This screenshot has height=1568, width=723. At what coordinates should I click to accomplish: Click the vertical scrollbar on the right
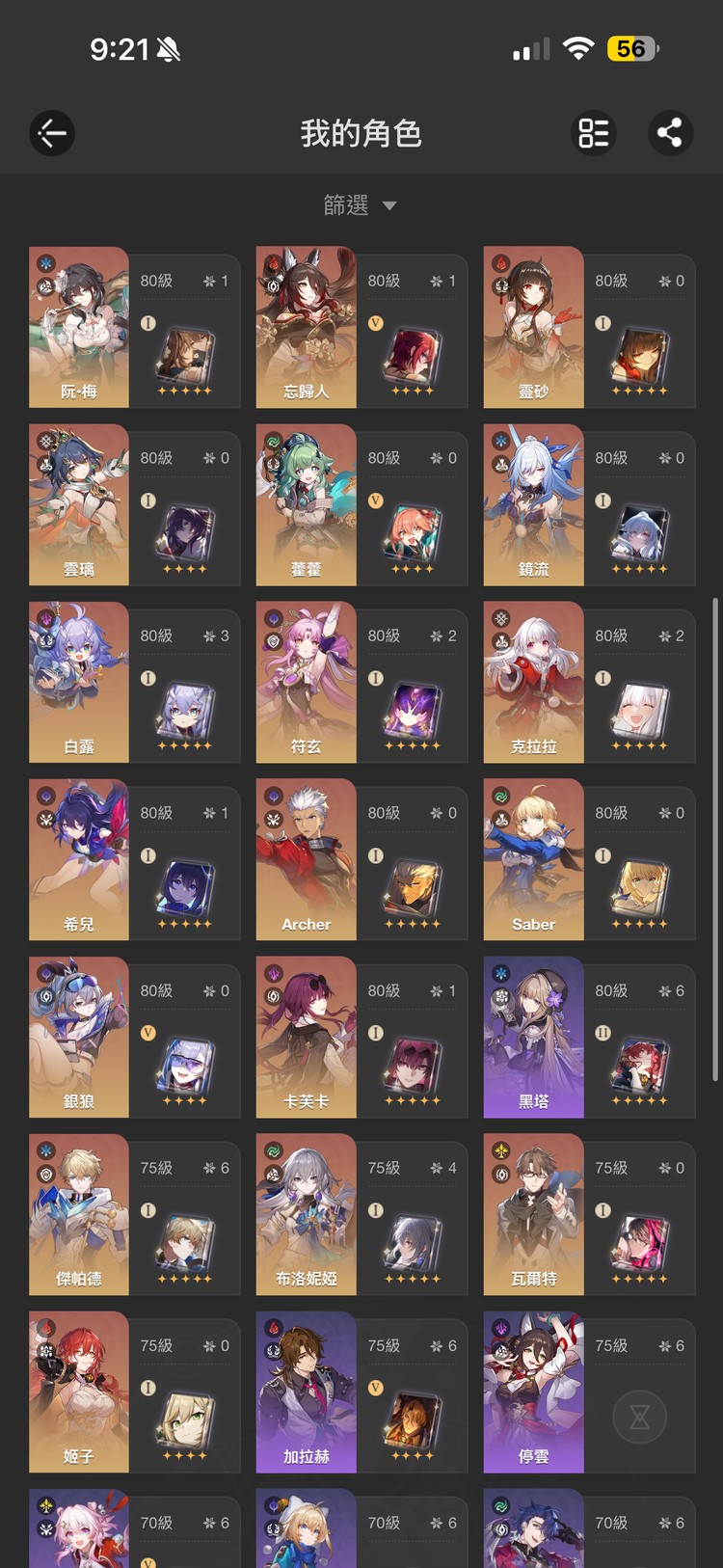[715, 839]
